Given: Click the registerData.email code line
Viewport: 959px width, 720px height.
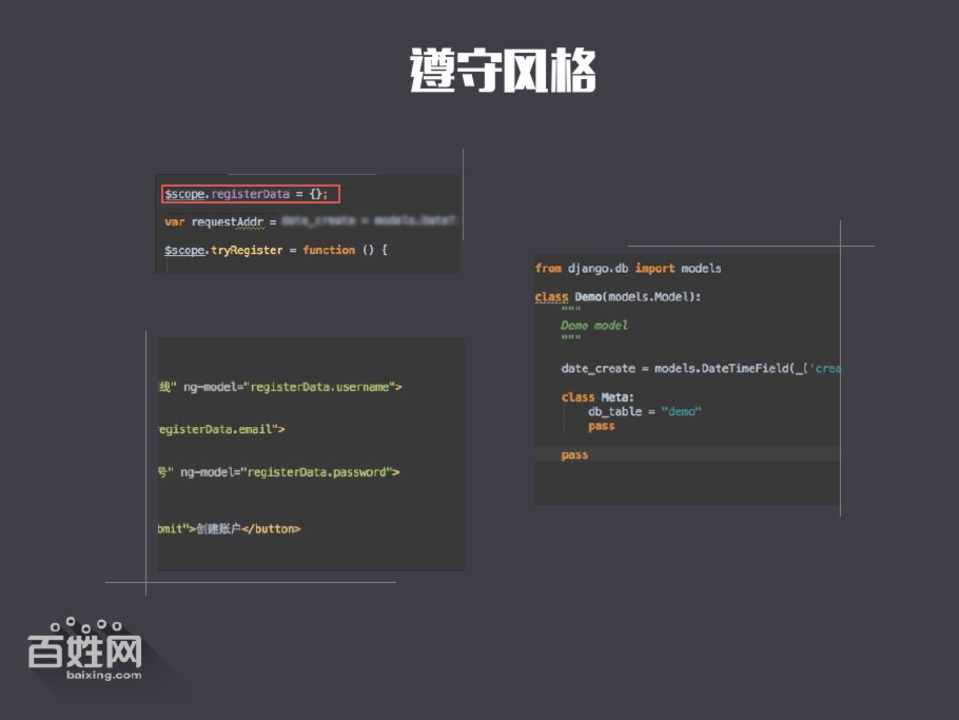Looking at the screenshot, I should (x=222, y=429).
